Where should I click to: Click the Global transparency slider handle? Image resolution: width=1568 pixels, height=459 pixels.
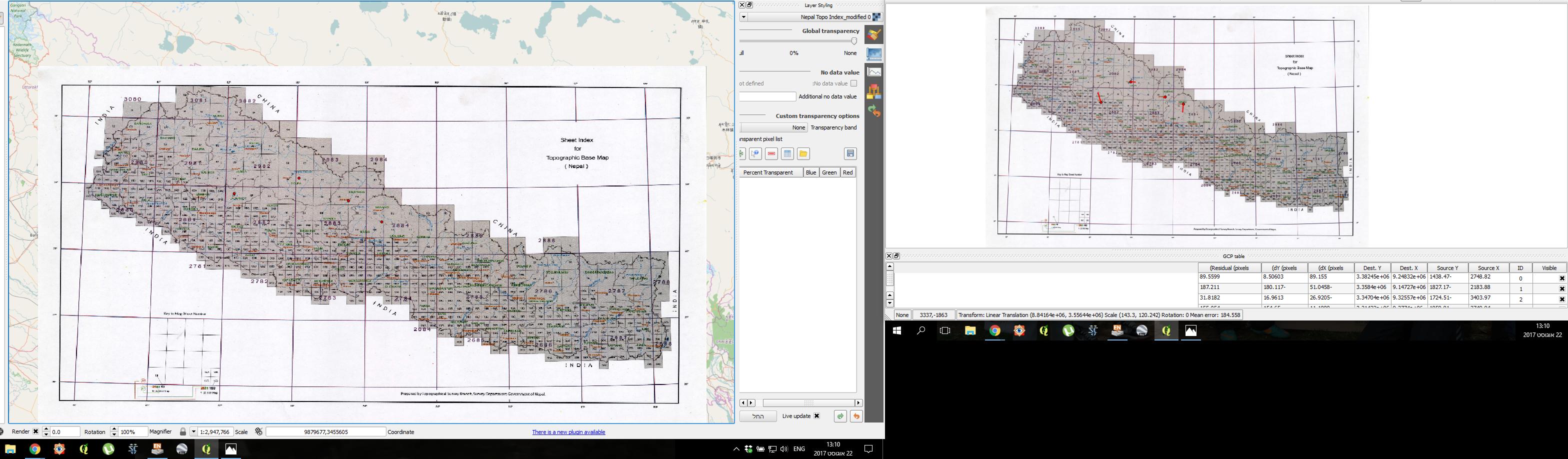tap(854, 41)
